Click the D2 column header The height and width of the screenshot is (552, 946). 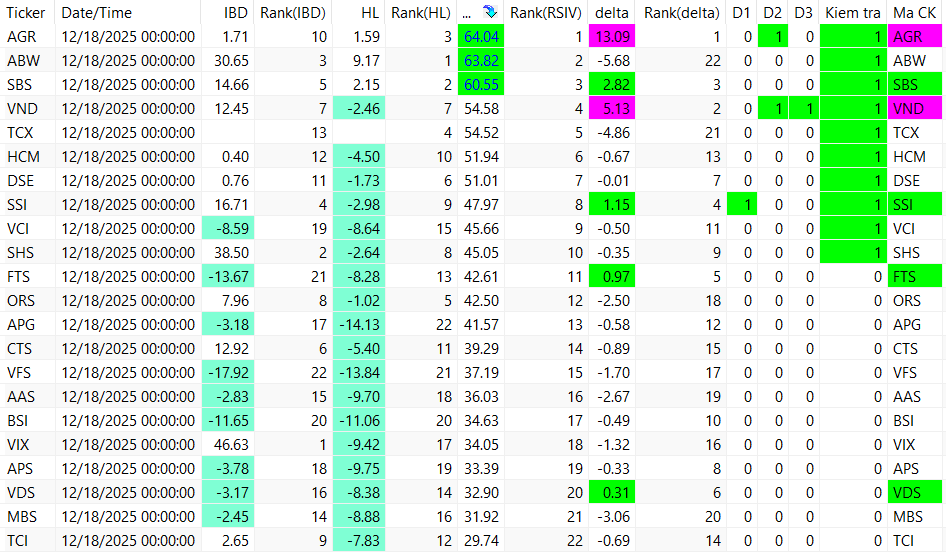click(x=772, y=12)
